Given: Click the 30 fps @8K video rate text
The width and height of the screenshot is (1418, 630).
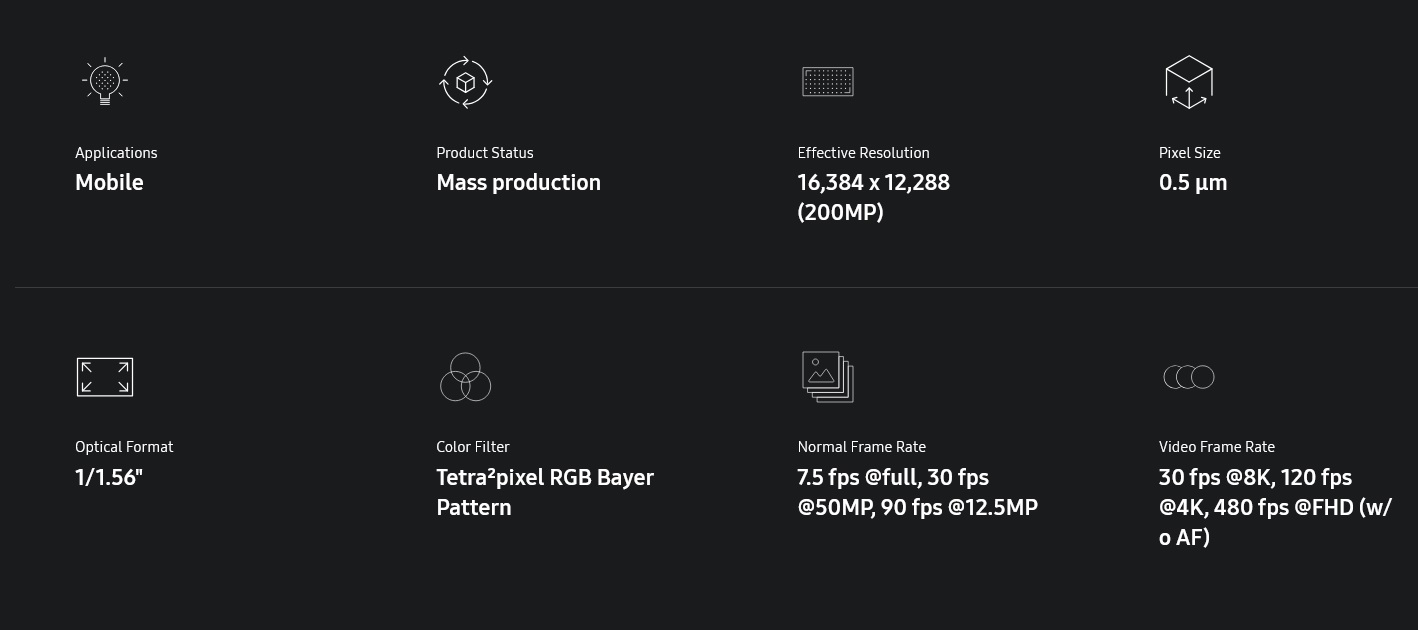Looking at the screenshot, I should tap(1212, 478).
